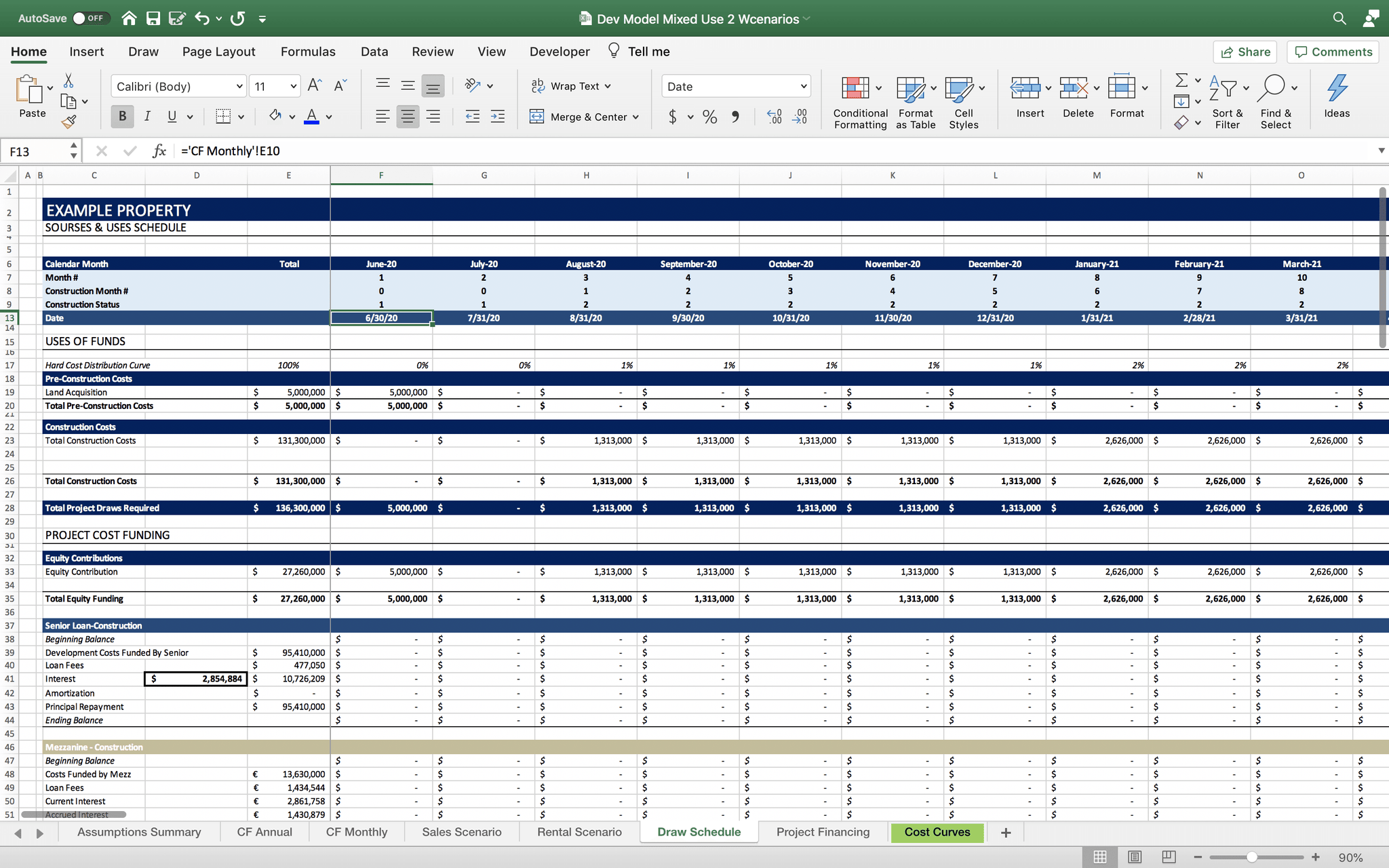Click the Cut scissors icon
Viewport: 1389px width, 868px height.
[69, 81]
